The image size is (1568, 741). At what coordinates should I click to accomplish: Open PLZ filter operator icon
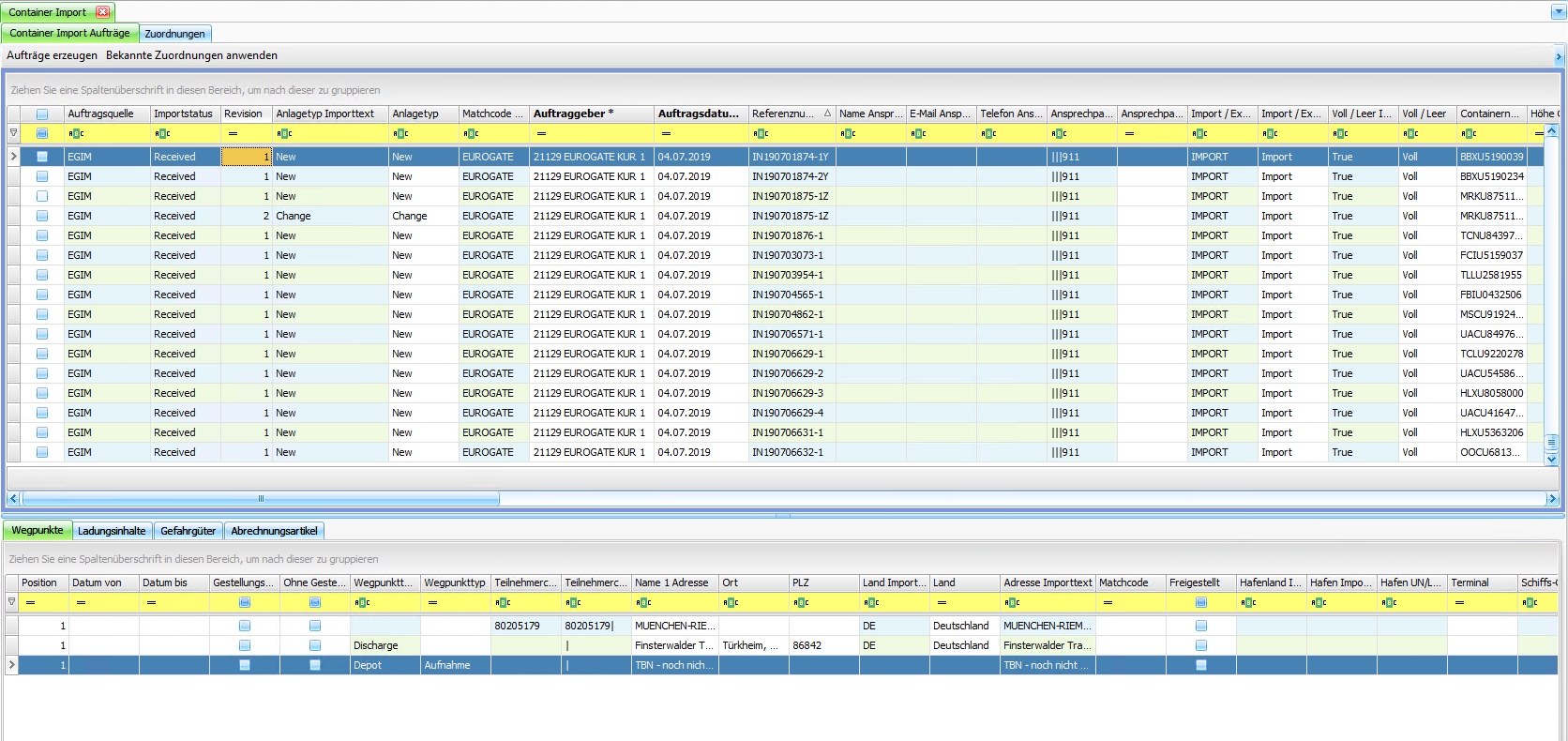pos(801,602)
